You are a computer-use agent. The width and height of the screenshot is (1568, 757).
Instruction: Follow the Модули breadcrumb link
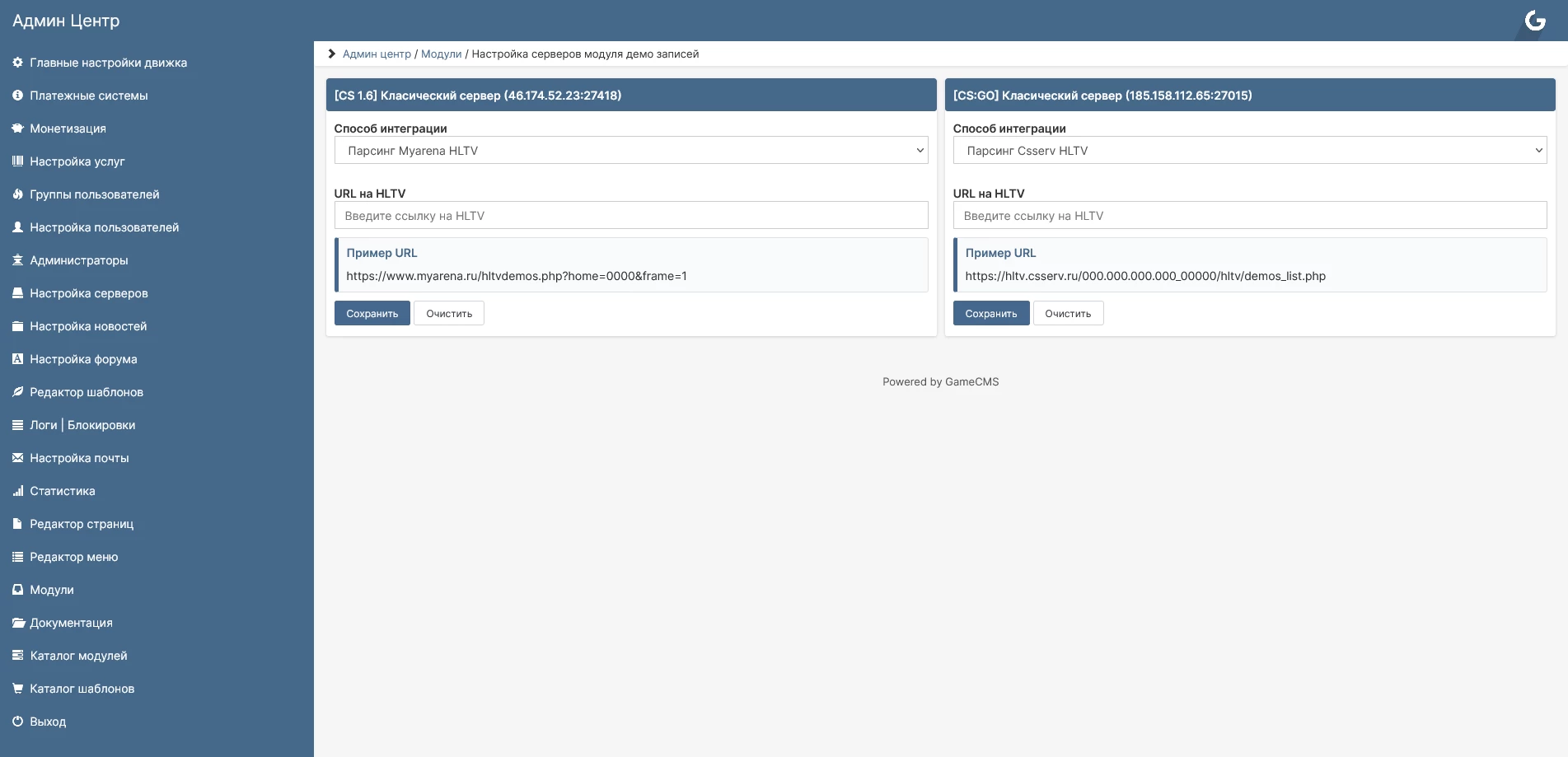coord(442,54)
